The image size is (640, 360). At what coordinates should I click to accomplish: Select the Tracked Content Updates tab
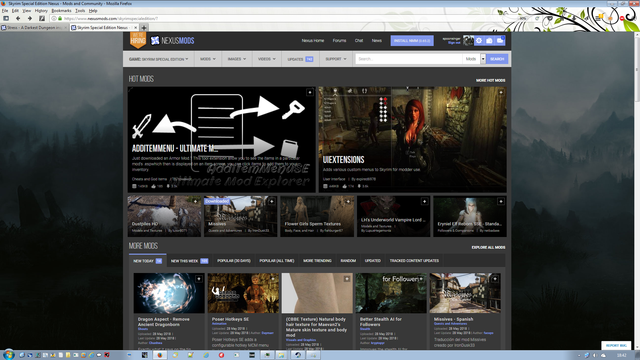[414, 261]
